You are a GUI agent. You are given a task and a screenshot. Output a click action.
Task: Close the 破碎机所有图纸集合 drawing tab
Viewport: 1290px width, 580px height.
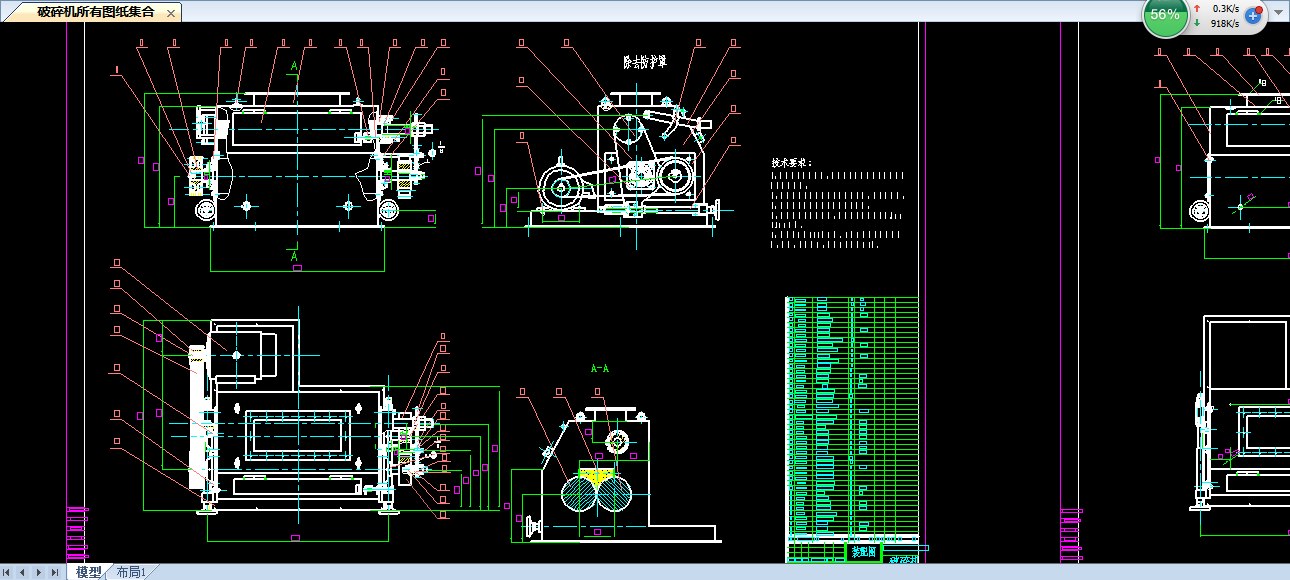[x=171, y=13]
